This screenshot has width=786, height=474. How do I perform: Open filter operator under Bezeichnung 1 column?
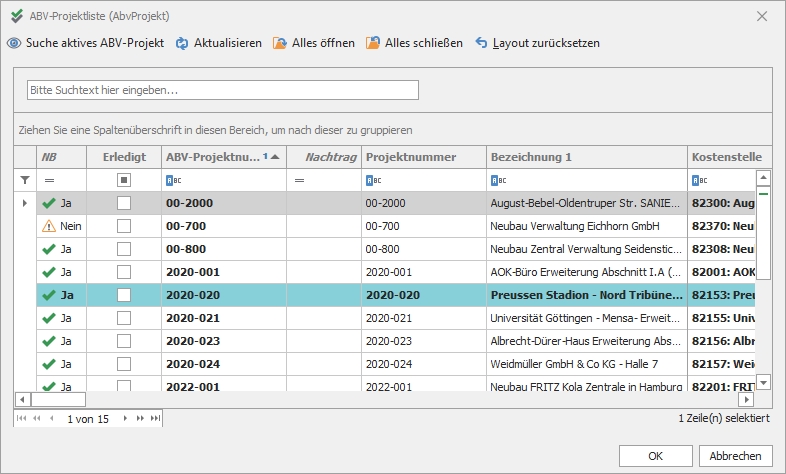497,180
